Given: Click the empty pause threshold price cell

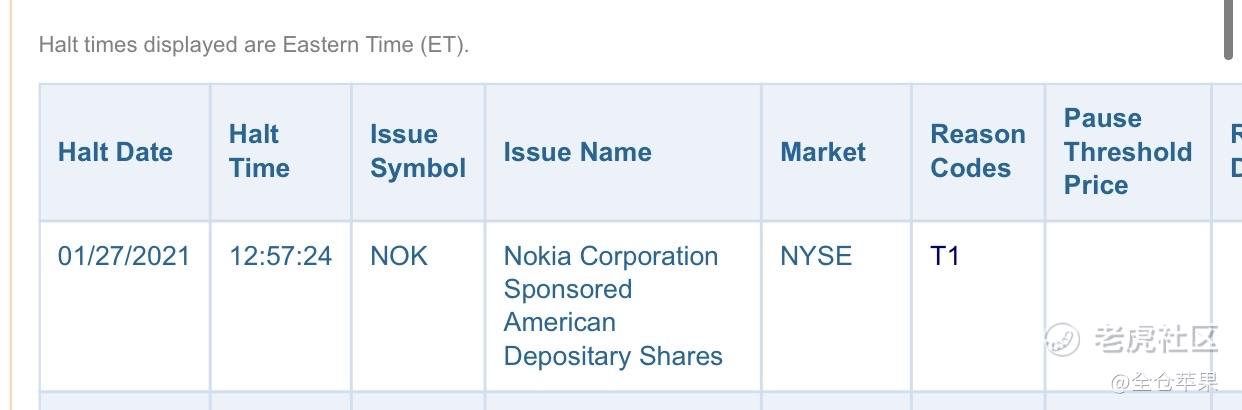Looking at the screenshot, I should coord(1128,306).
